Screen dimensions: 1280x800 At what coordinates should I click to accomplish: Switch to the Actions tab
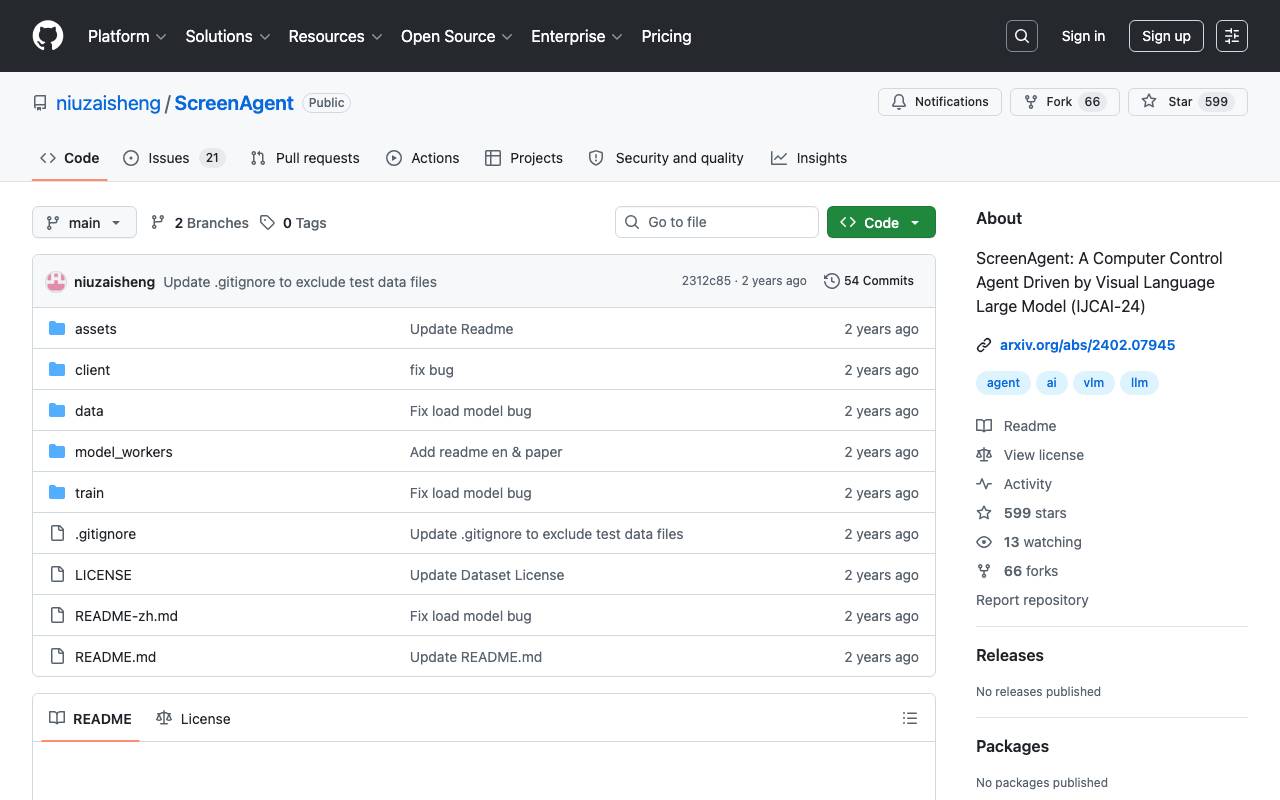[423, 158]
